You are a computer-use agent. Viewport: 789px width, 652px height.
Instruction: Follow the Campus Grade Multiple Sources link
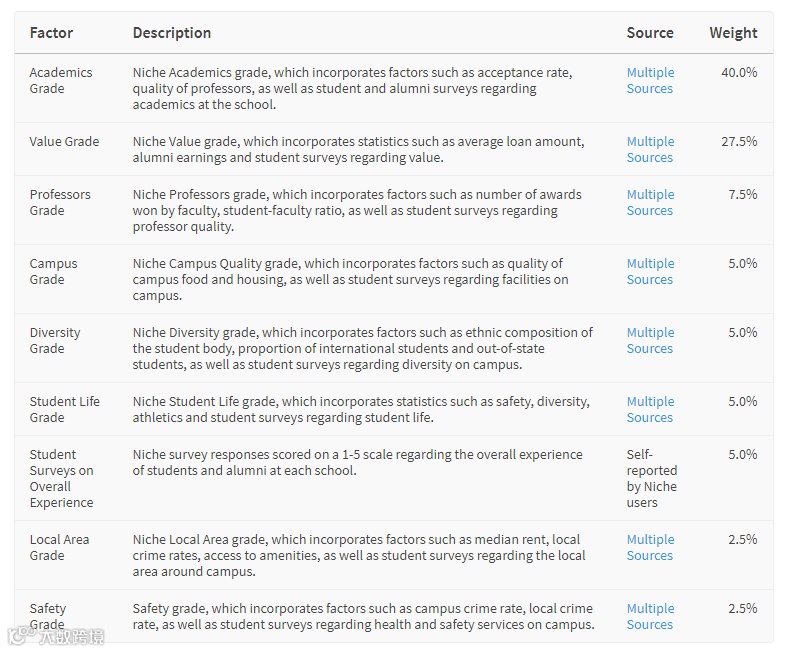click(650, 271)
